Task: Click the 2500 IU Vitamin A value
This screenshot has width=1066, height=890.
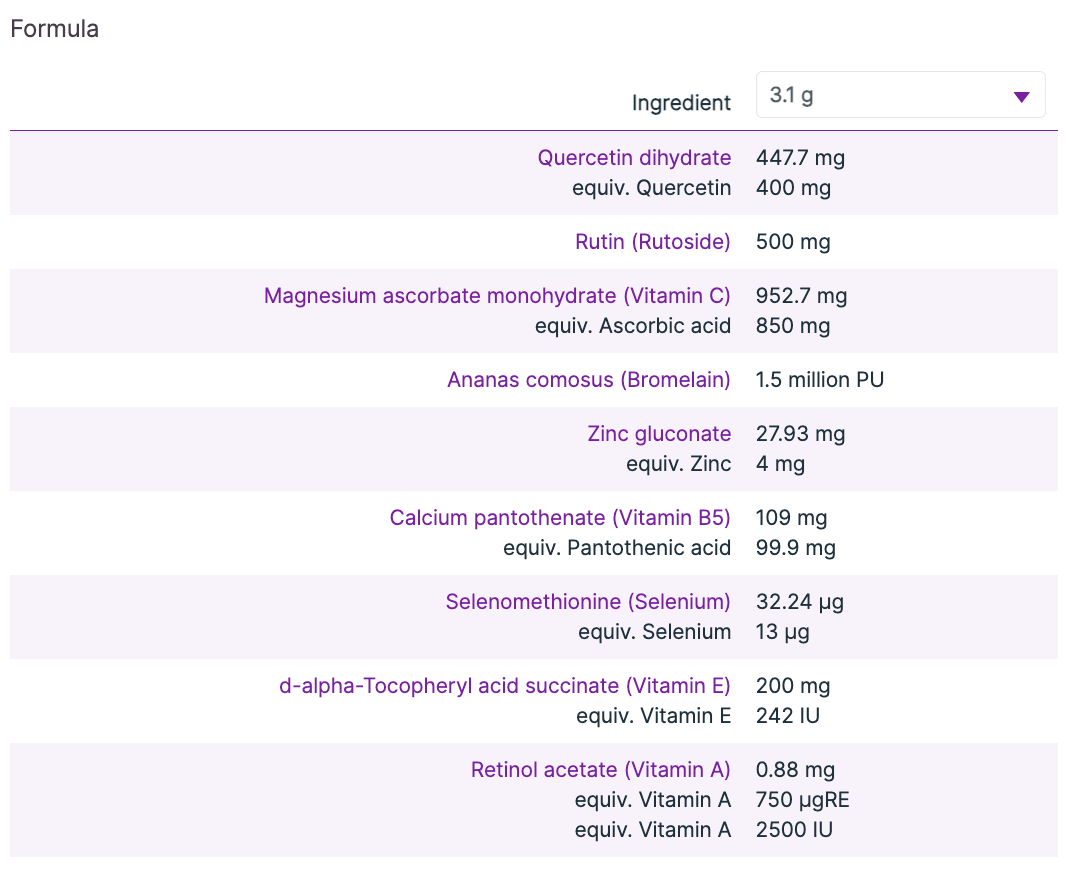Action: (794, 830)
